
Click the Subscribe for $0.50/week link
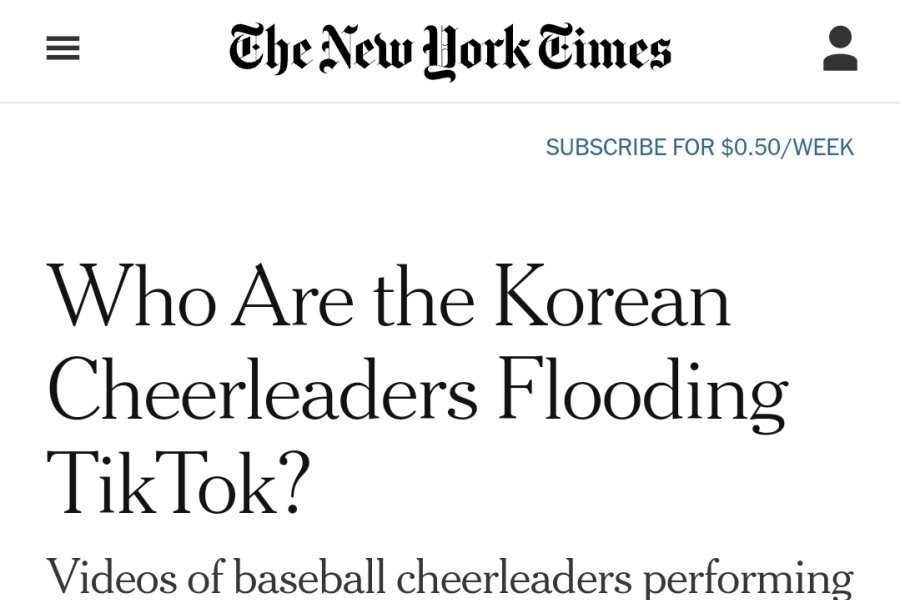(x=699, y=147)
